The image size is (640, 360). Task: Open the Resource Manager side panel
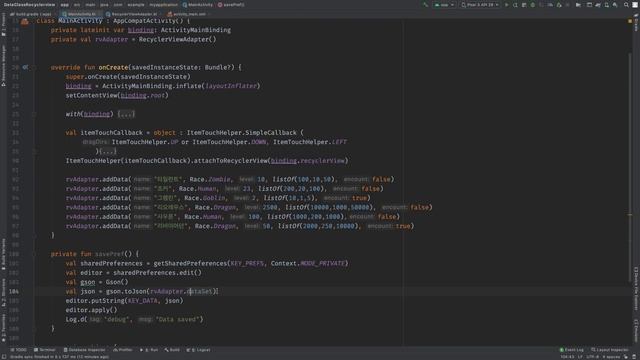pyautogui.click(x=4, y=65)
